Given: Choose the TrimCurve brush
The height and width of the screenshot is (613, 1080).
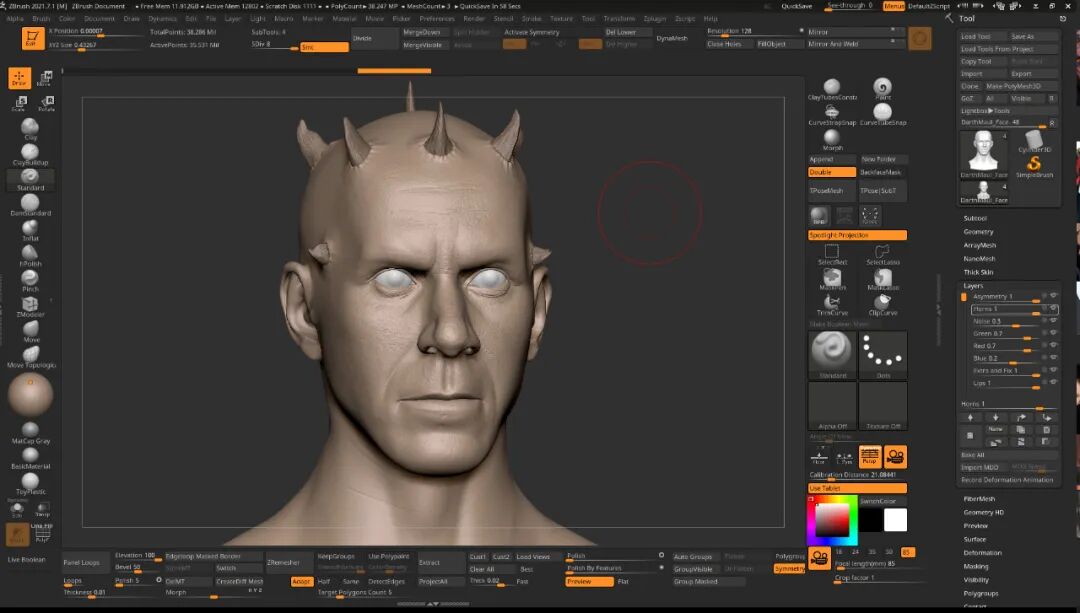Looking at the screenshot, I should tap(832, 305).
